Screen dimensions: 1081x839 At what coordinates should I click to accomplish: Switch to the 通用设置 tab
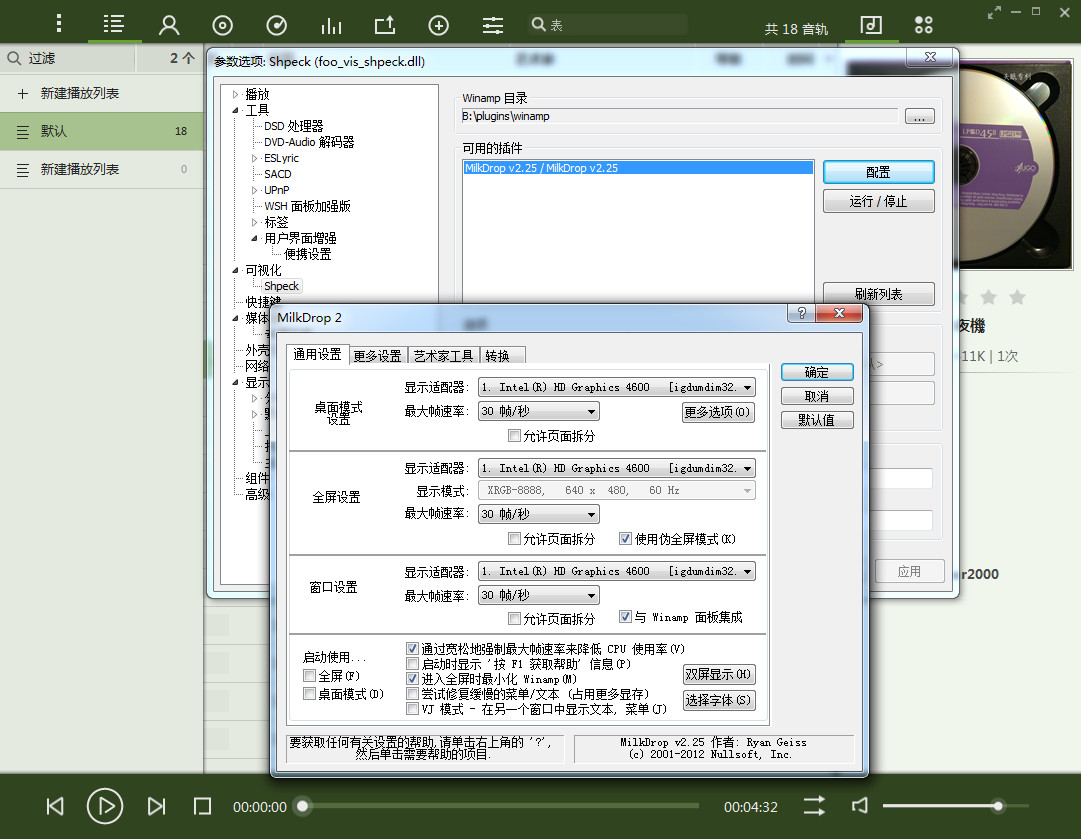317,354
